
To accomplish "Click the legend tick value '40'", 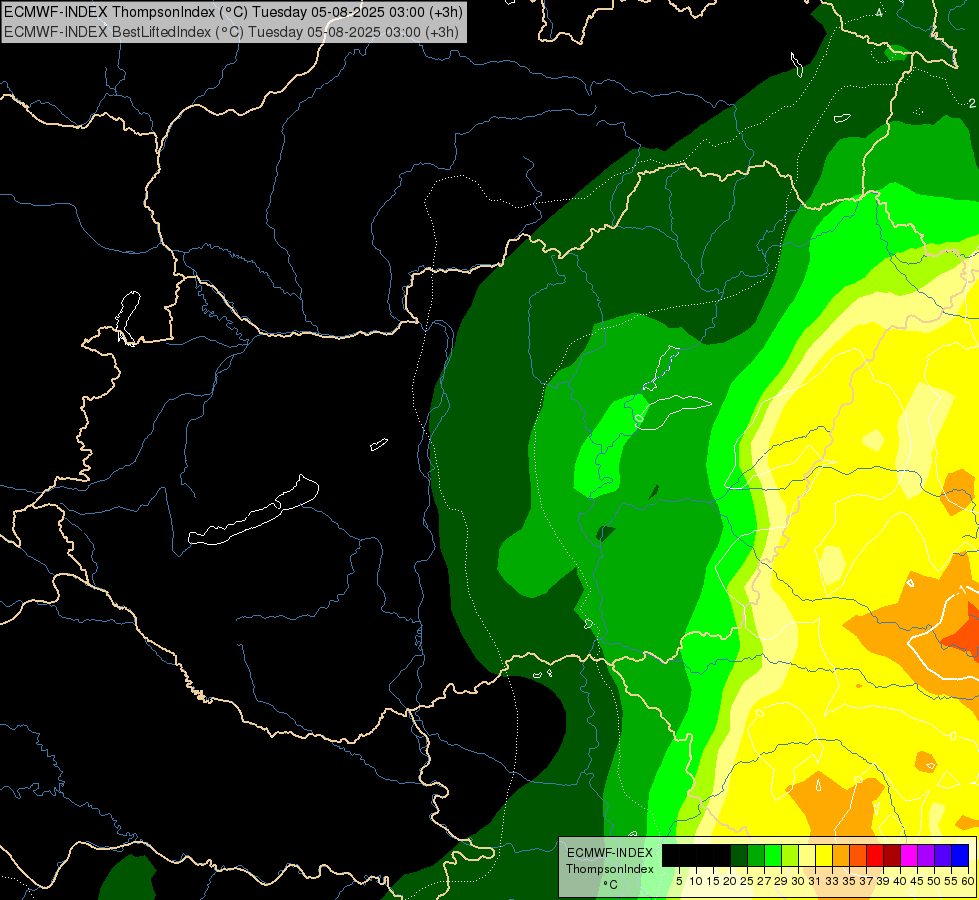I will click(900, 881).
